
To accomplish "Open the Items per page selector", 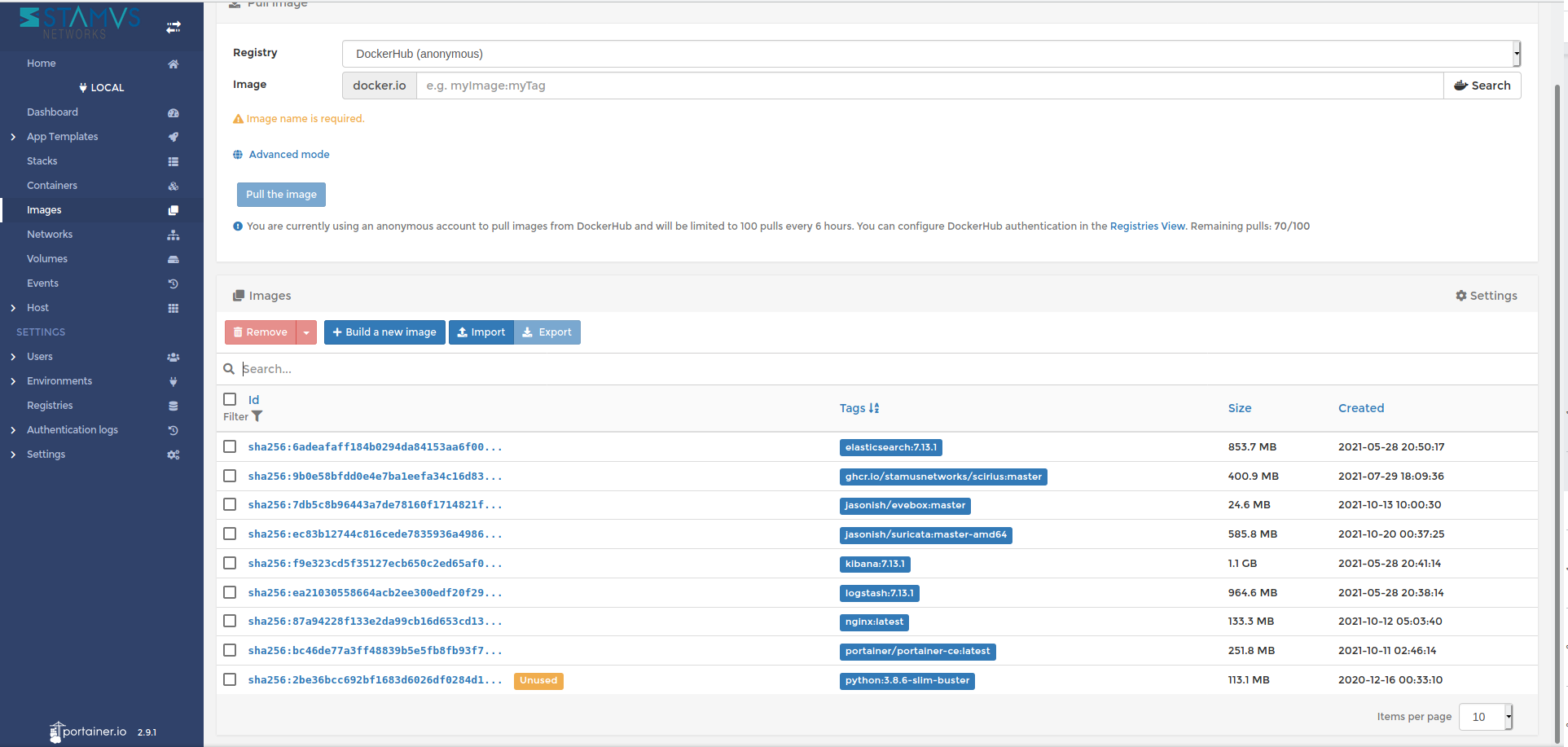I will 1486,717.
